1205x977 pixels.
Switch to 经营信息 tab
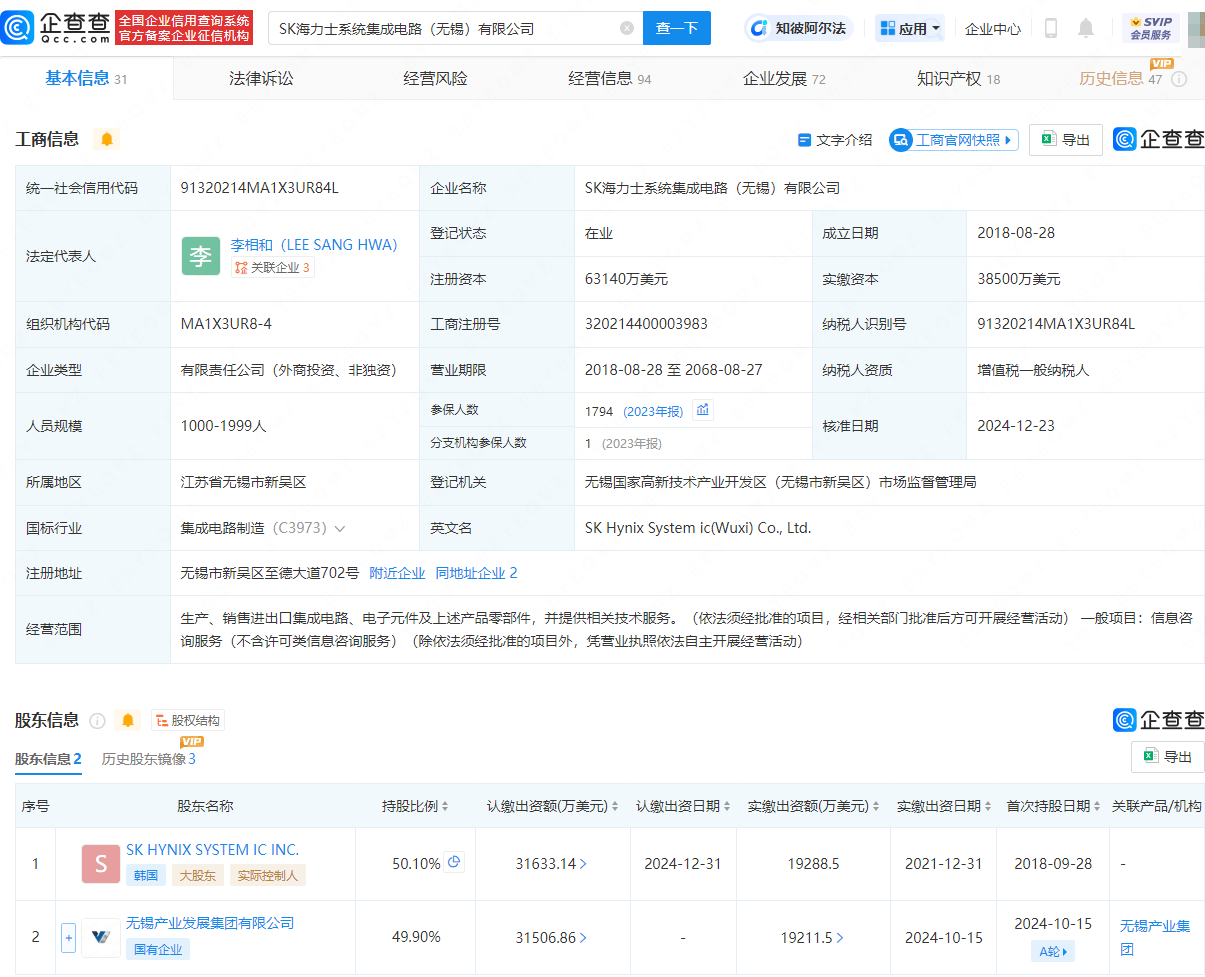610,79
